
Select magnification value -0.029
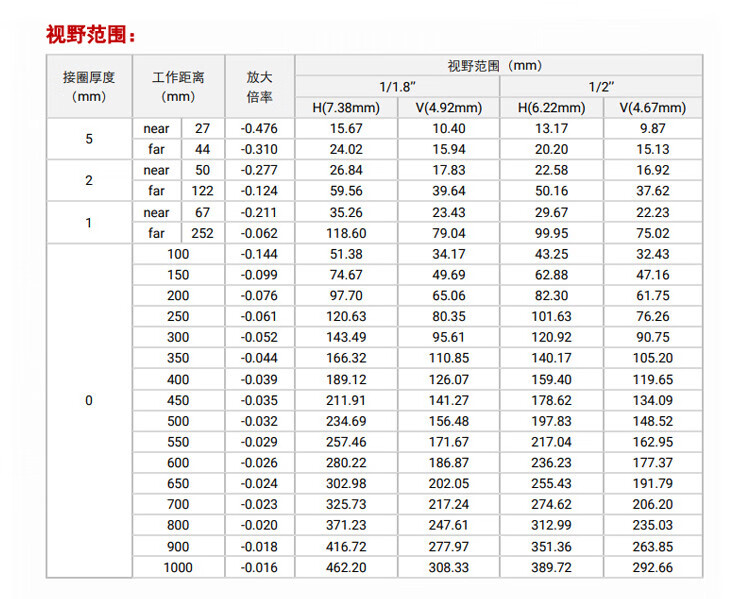click(x=259, y=442)
